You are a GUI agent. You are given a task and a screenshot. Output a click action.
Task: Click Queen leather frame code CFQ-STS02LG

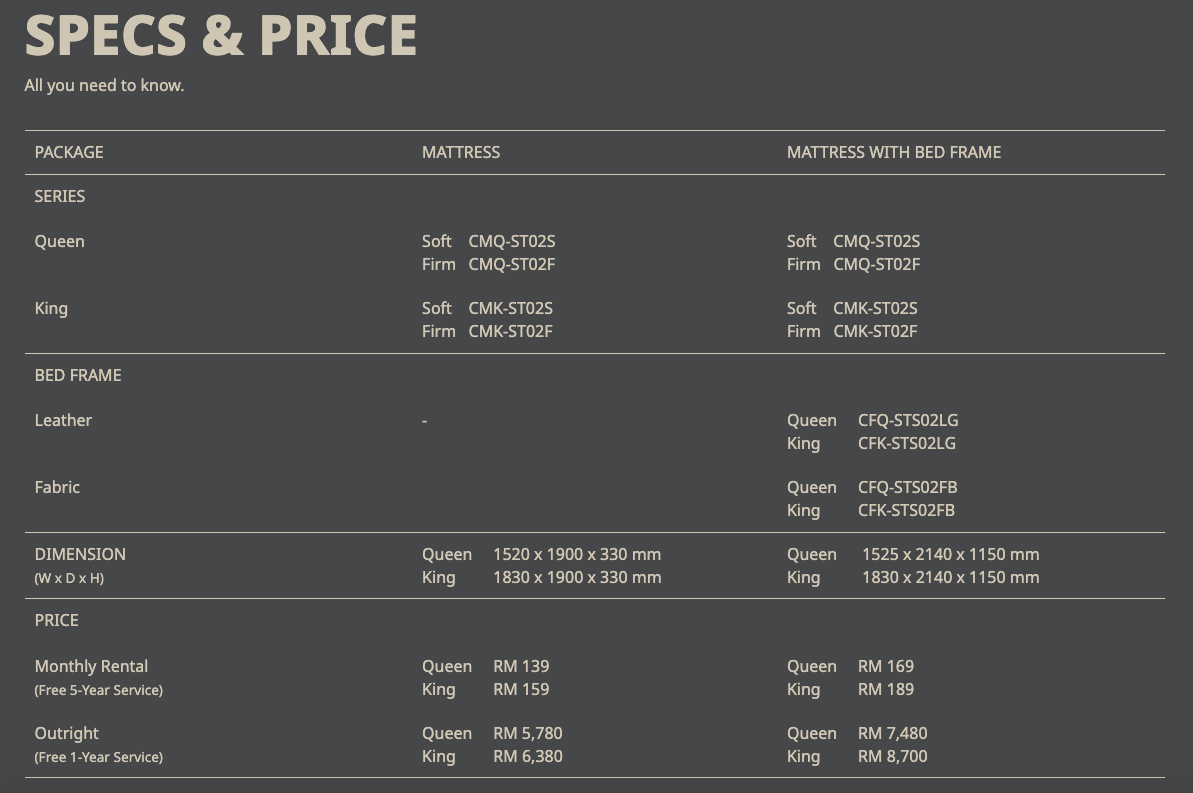click(x=907, y=420)
